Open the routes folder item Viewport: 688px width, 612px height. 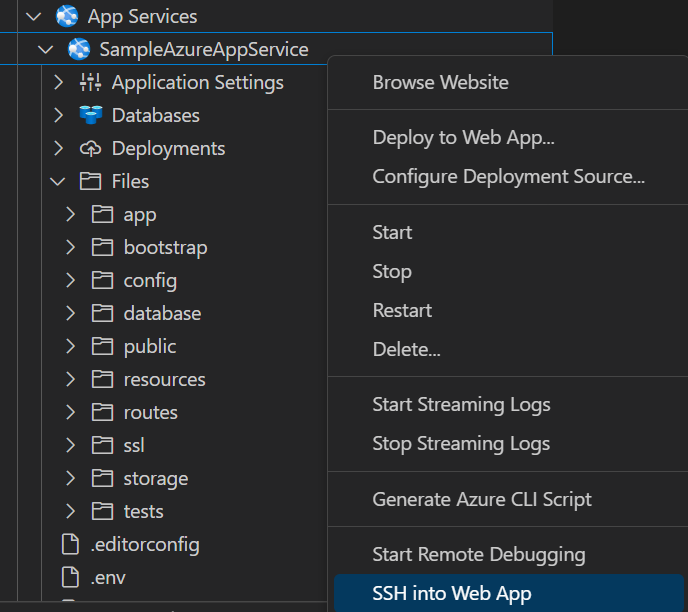pos(150,412)
